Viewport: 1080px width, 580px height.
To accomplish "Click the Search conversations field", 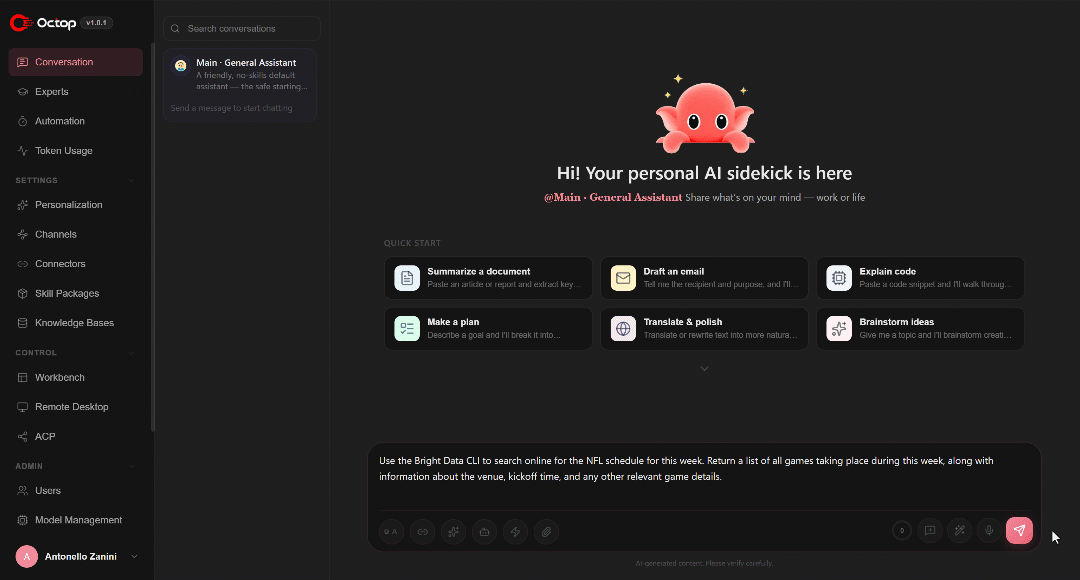I will 242,28.
